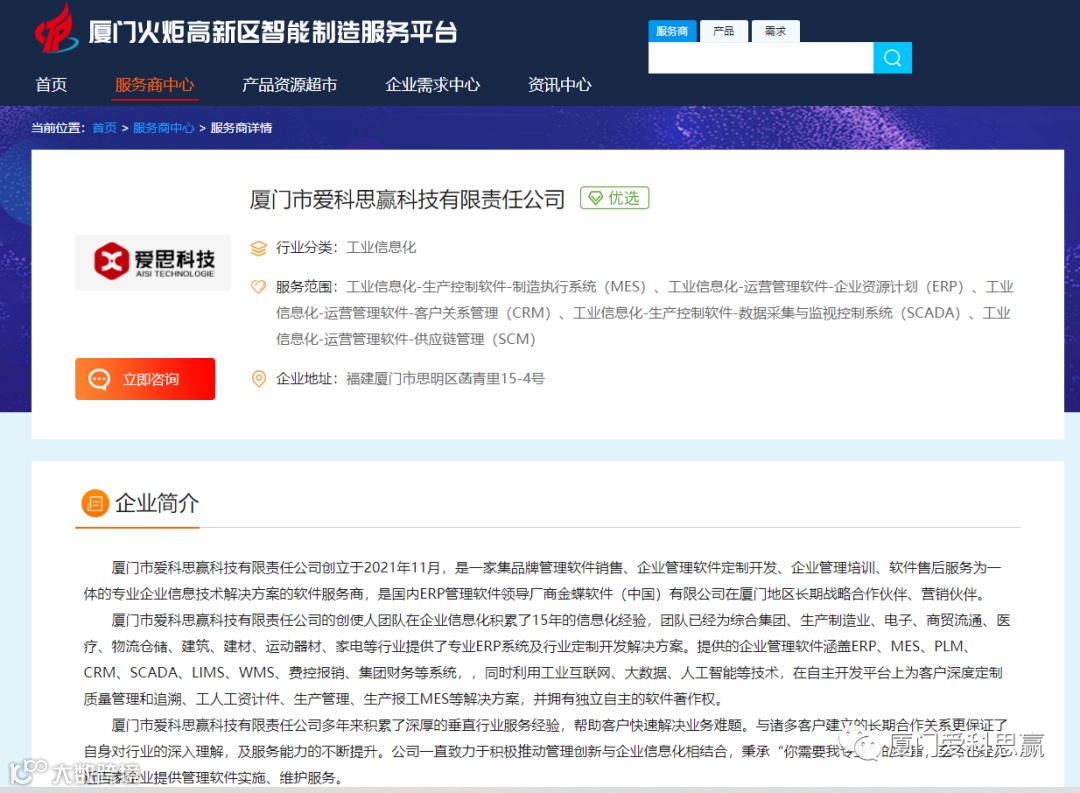Open the 服务商中心 navigation item
Screen dimensions: 1080x793
point(156,85)
